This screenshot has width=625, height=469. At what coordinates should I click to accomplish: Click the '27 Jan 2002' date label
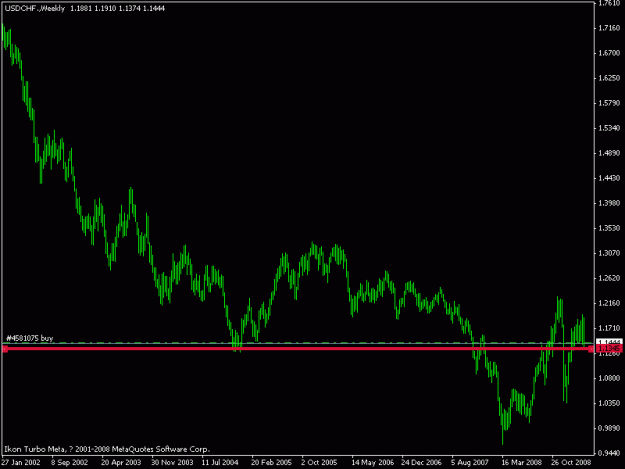[x=21, y=463]
